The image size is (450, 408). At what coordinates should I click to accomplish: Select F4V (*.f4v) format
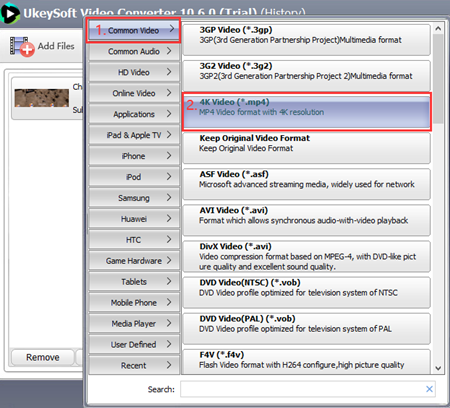(306, 362)
